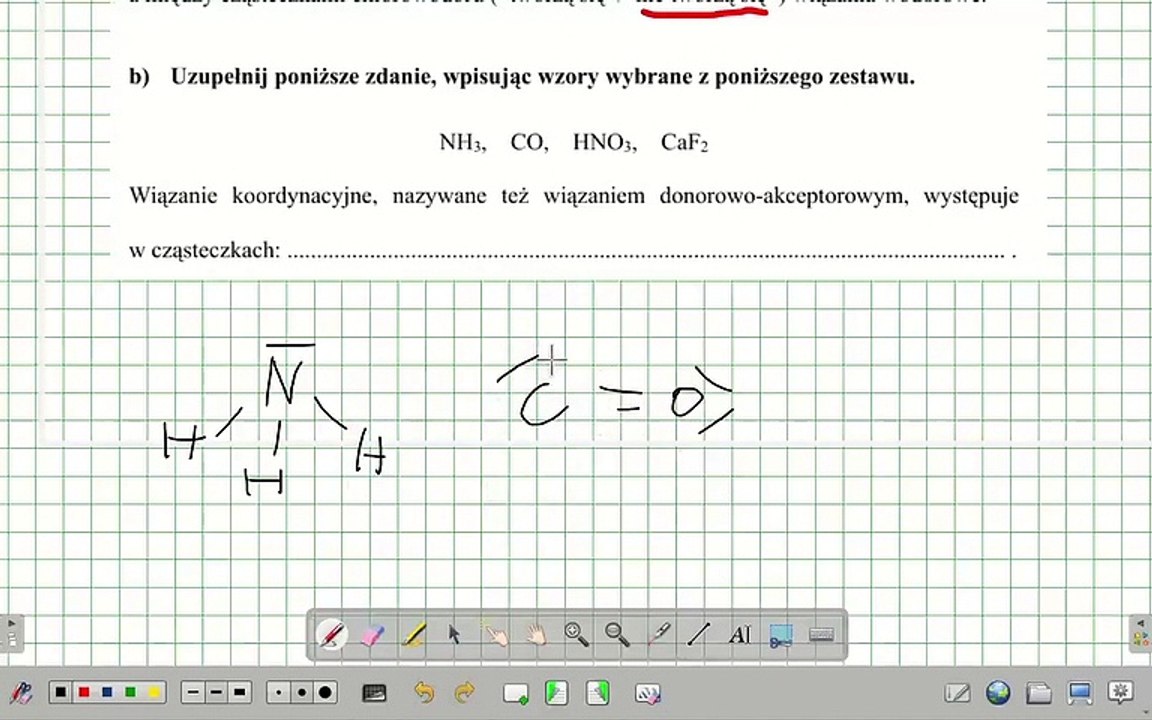The height and width of the screenshot is (720, 1152).
Task: Select the pink eraser tool
Action: [373, 635]
